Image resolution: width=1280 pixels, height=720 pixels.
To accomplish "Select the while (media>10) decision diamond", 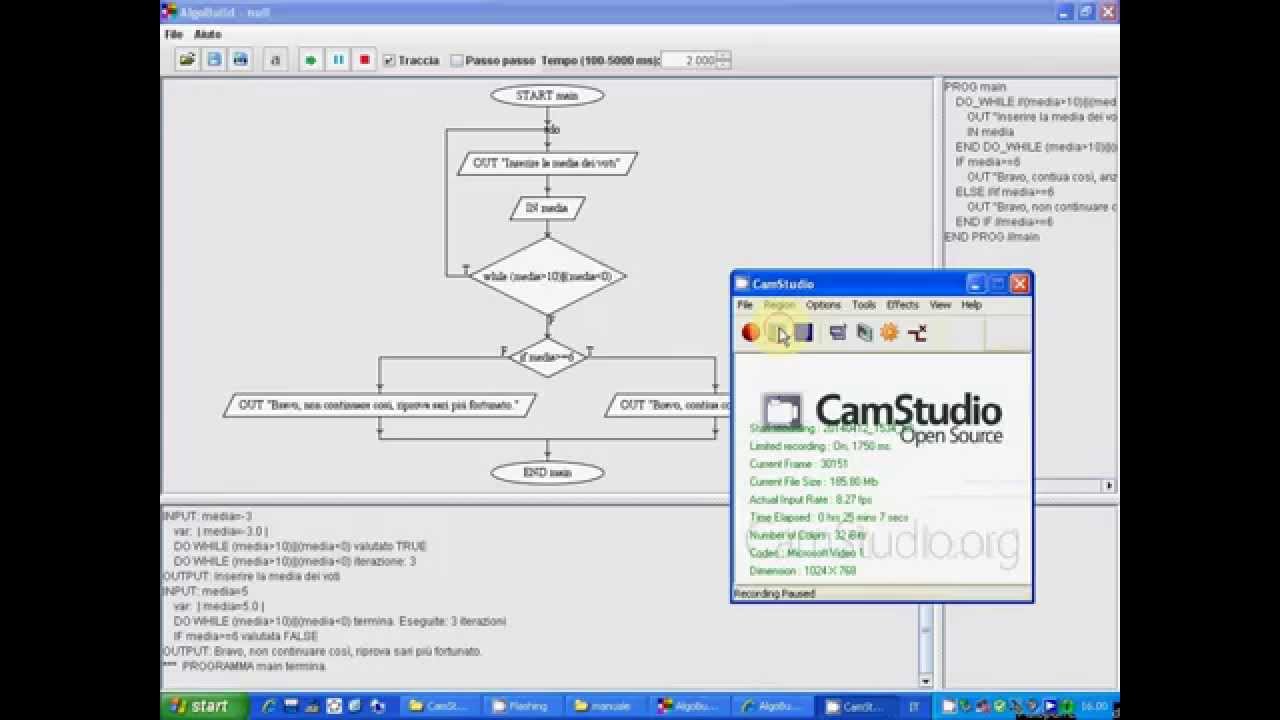I will (x=548, y=276).
